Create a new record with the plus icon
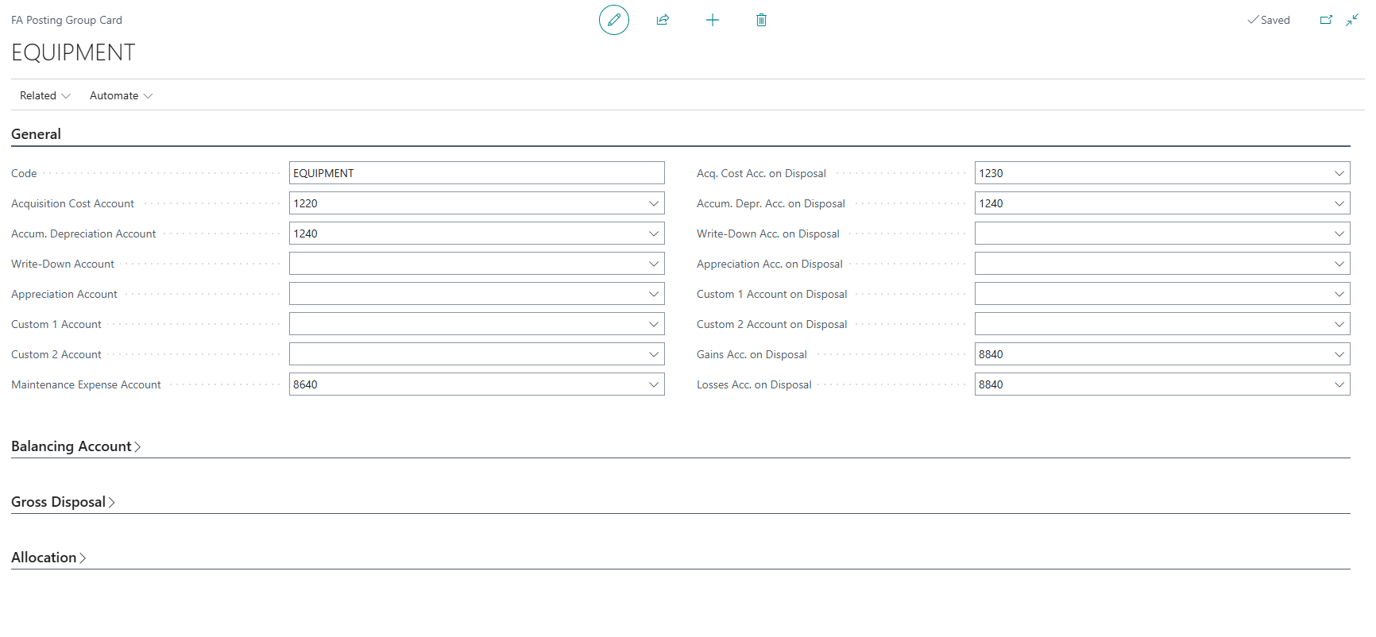Viewport: 1376px width, 637px height. pos(712,19)
